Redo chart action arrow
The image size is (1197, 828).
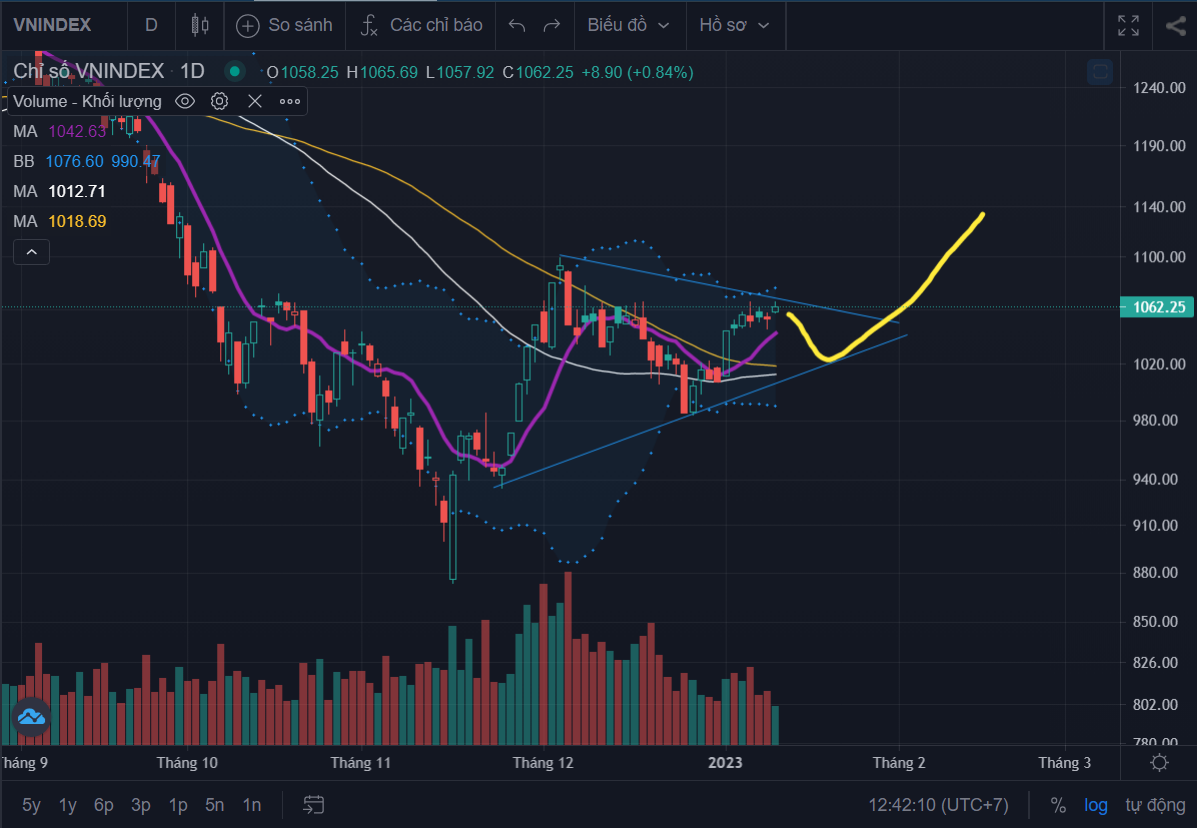551,26
